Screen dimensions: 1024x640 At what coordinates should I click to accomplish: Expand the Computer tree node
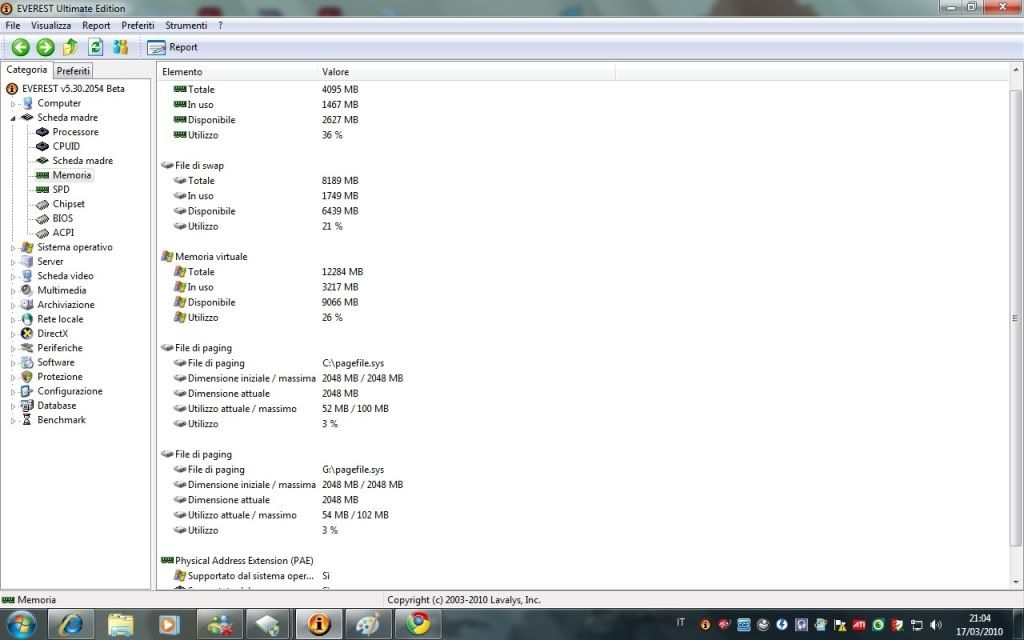[x=14, y=104]
